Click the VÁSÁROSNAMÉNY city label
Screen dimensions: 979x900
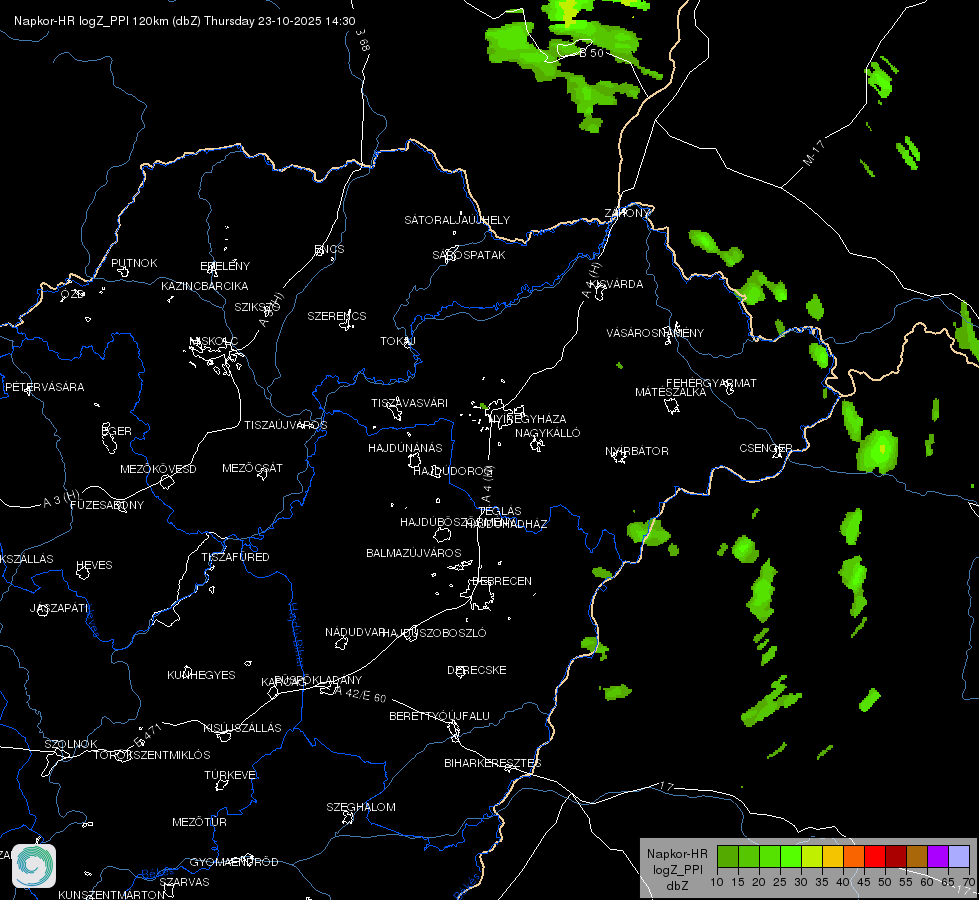coord(655,333)
